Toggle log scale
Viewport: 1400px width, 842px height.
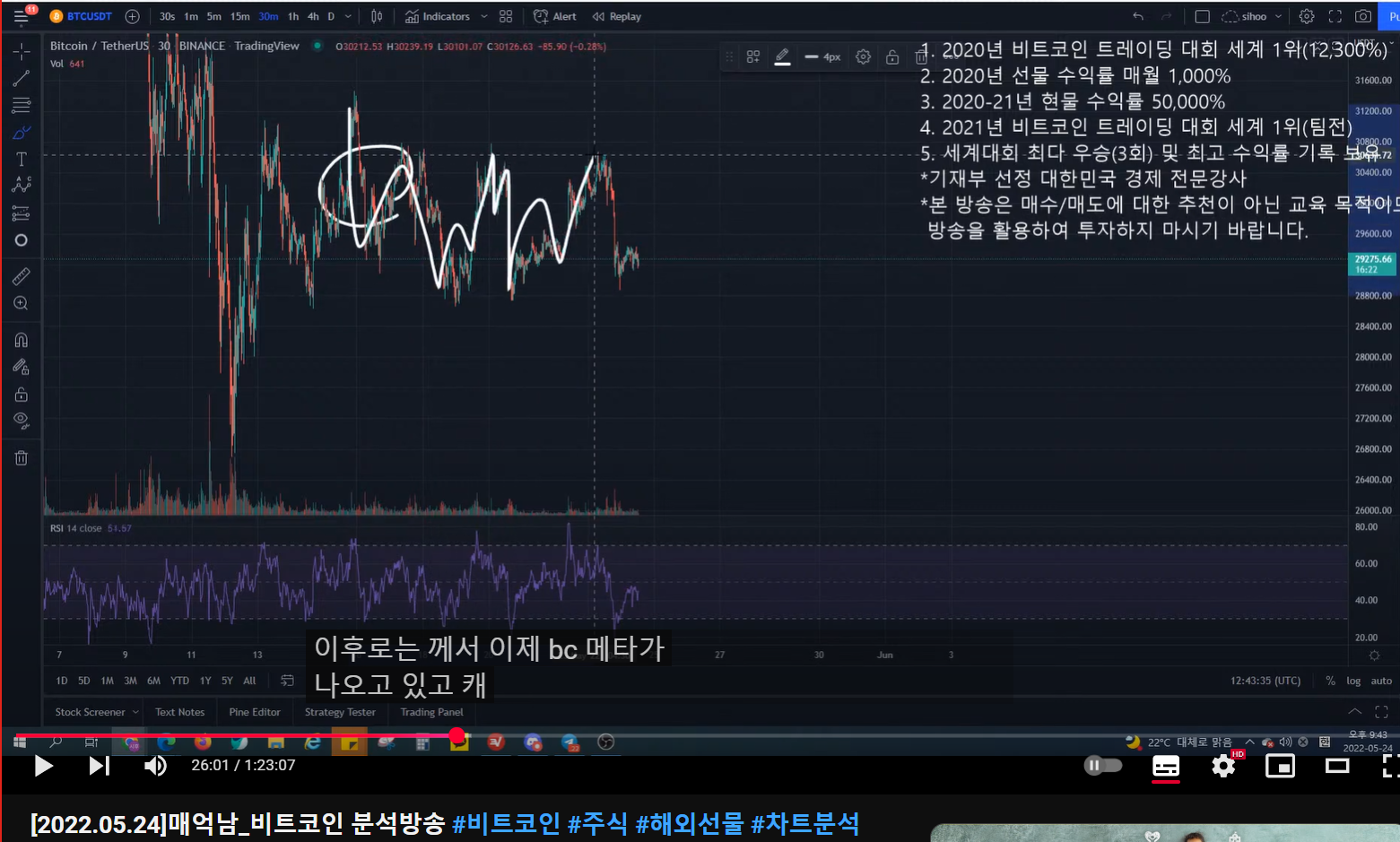[1353, 681]
